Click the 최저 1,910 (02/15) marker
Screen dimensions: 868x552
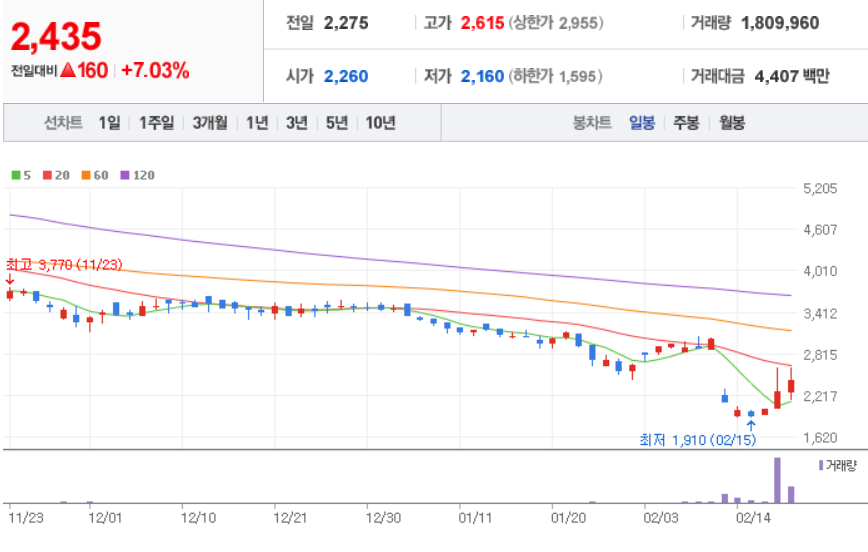[x=698, y=440]
